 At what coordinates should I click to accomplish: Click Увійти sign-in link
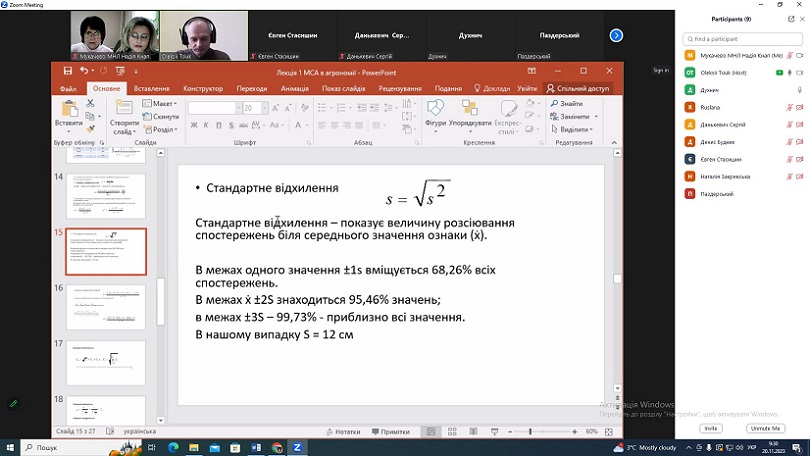[527, 88]
